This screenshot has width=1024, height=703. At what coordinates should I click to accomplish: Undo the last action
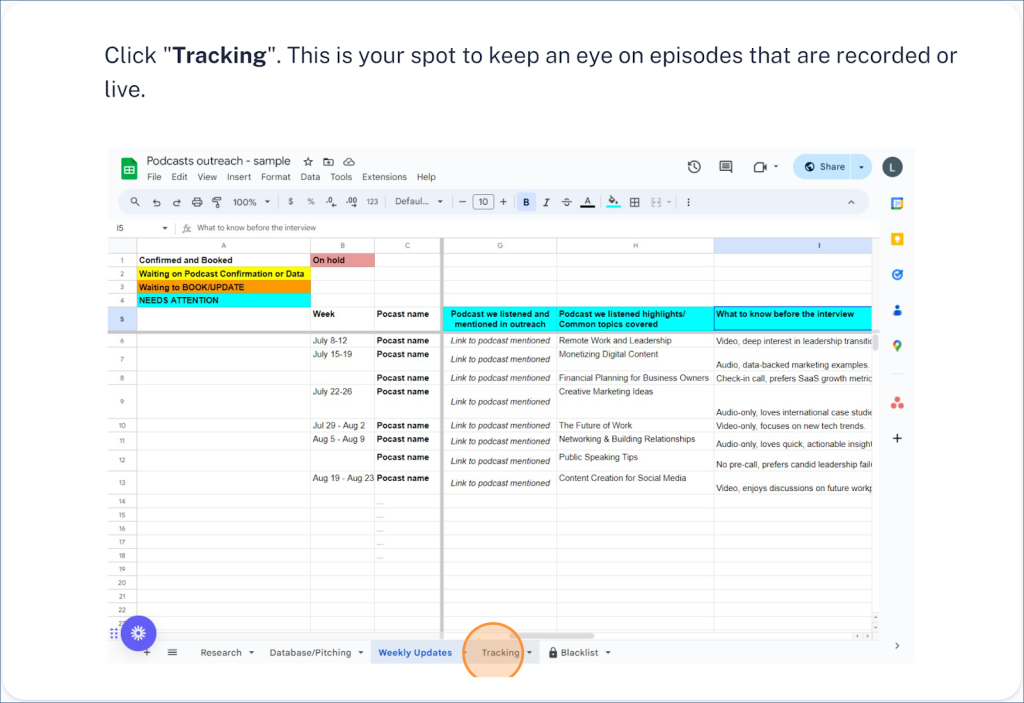click(x=156, y=203)
